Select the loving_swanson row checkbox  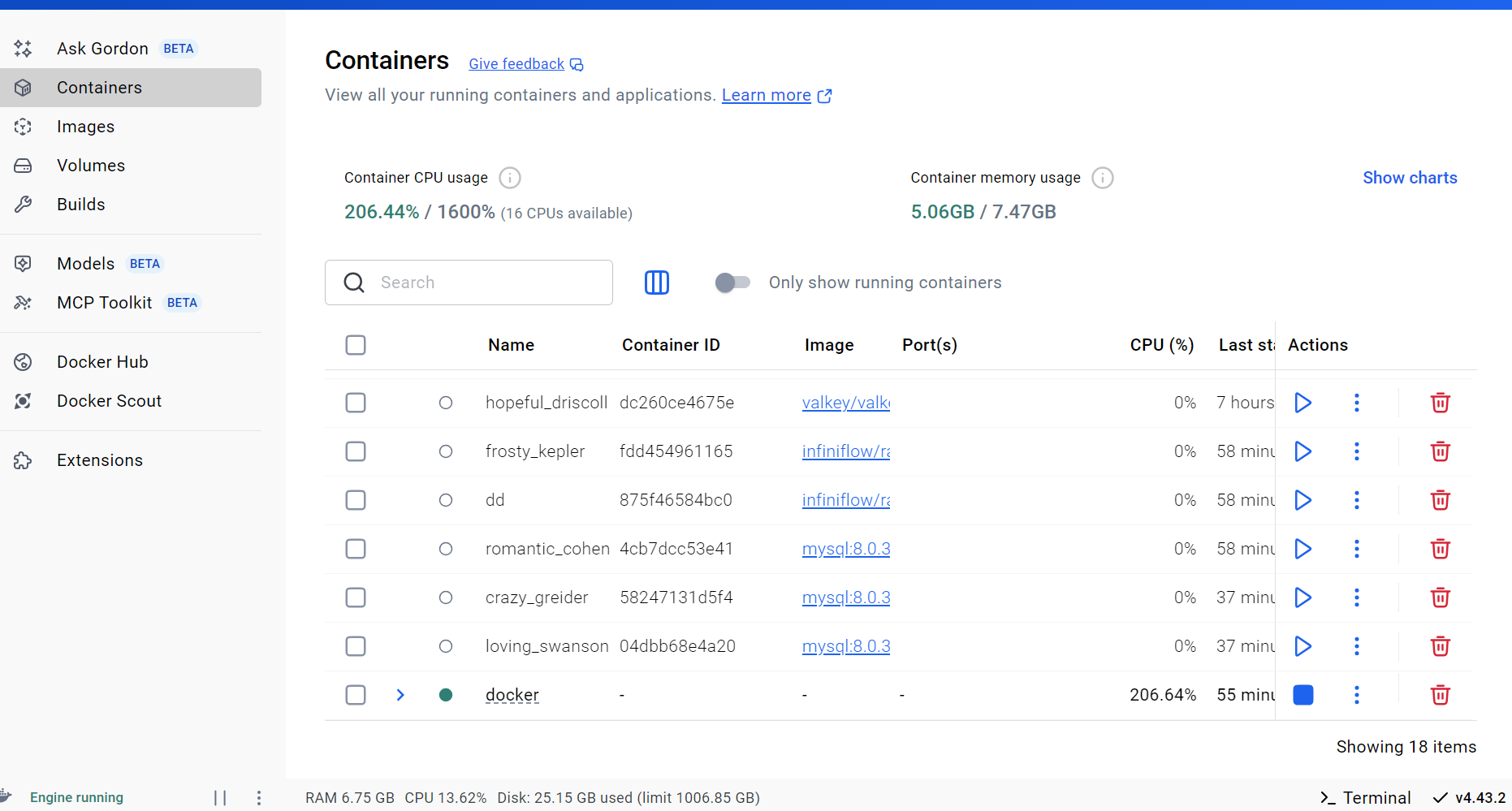pos(356,646)
